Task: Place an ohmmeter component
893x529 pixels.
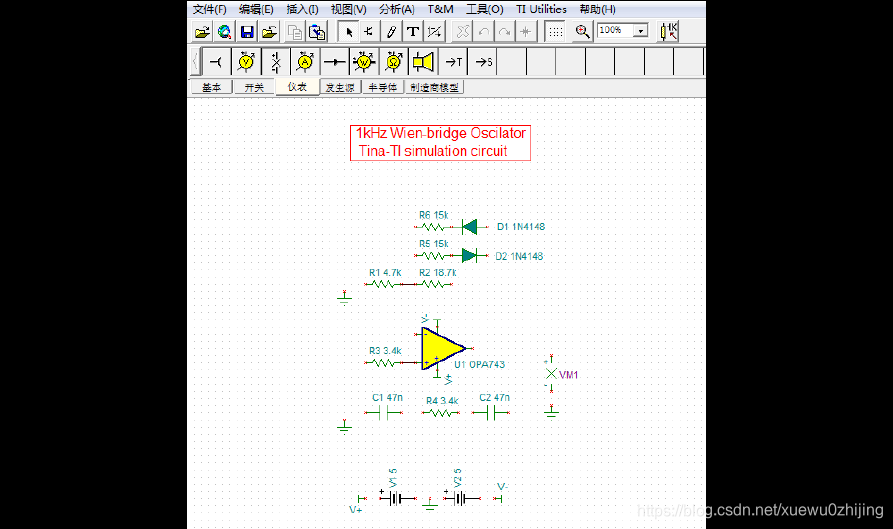Action: [x=394, y=61]
